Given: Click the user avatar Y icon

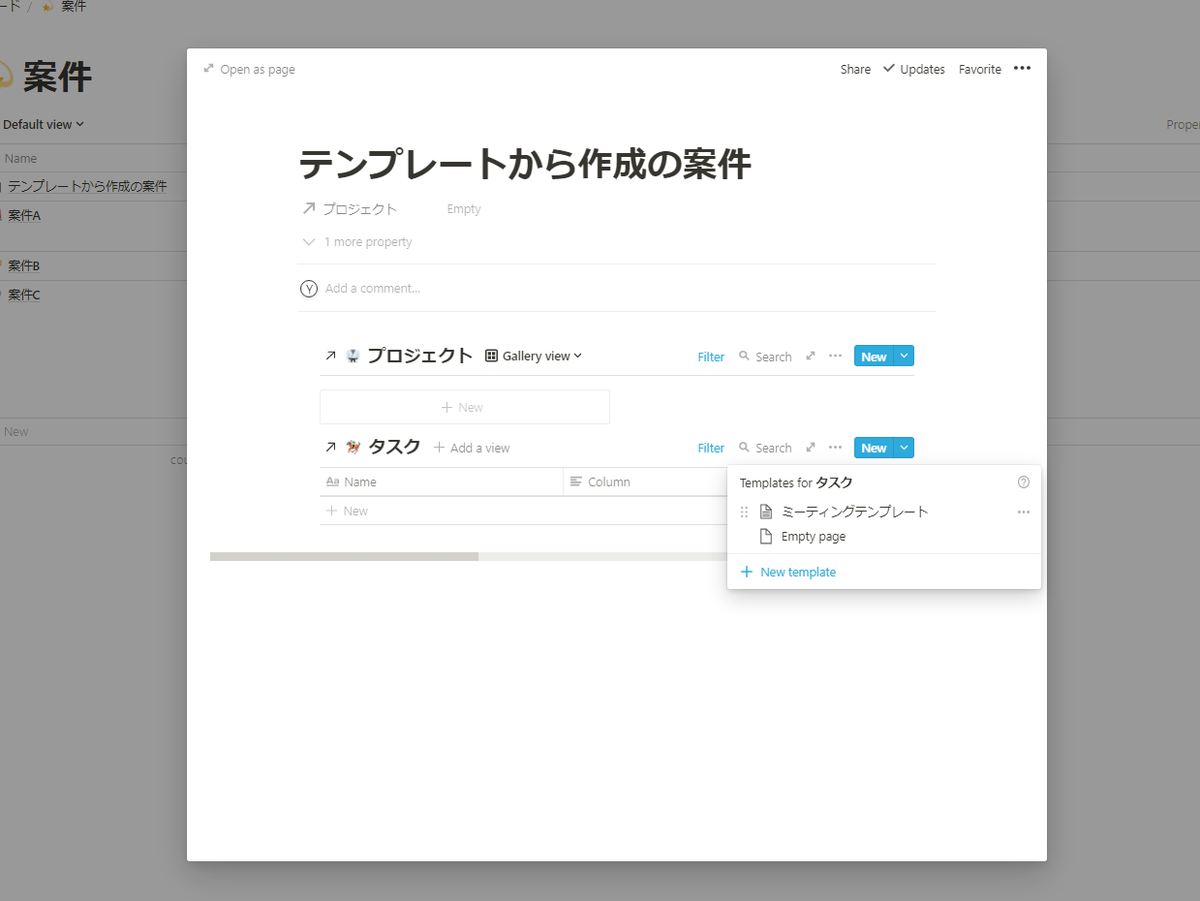Looking at the screenshot, I should coord(309,288).
